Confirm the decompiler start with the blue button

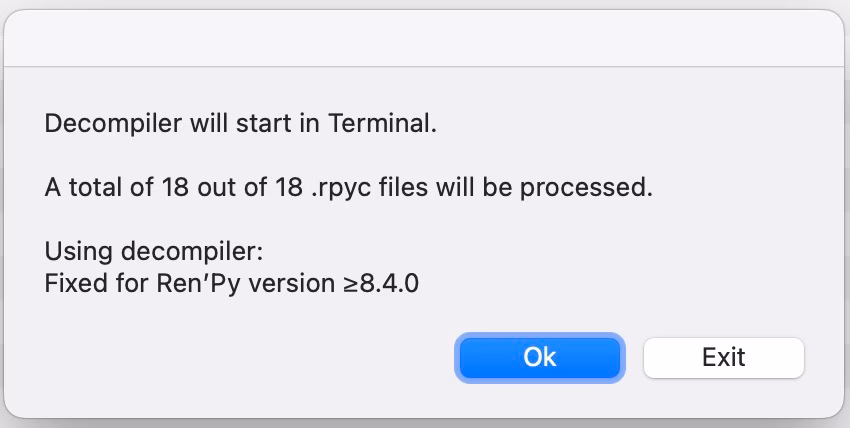(x=540, y=357)
